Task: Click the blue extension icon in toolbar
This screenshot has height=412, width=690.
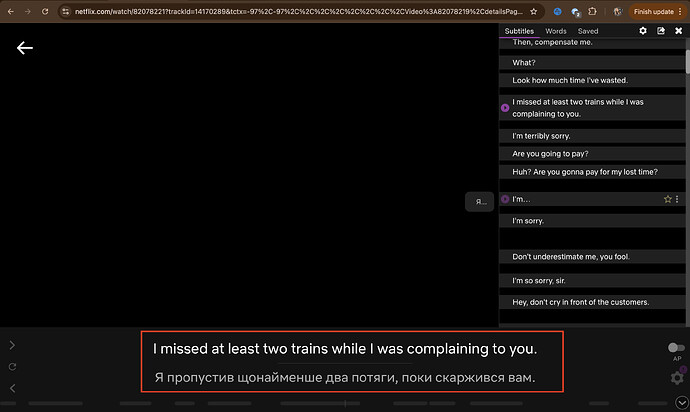Action: [x=558, y=11]
